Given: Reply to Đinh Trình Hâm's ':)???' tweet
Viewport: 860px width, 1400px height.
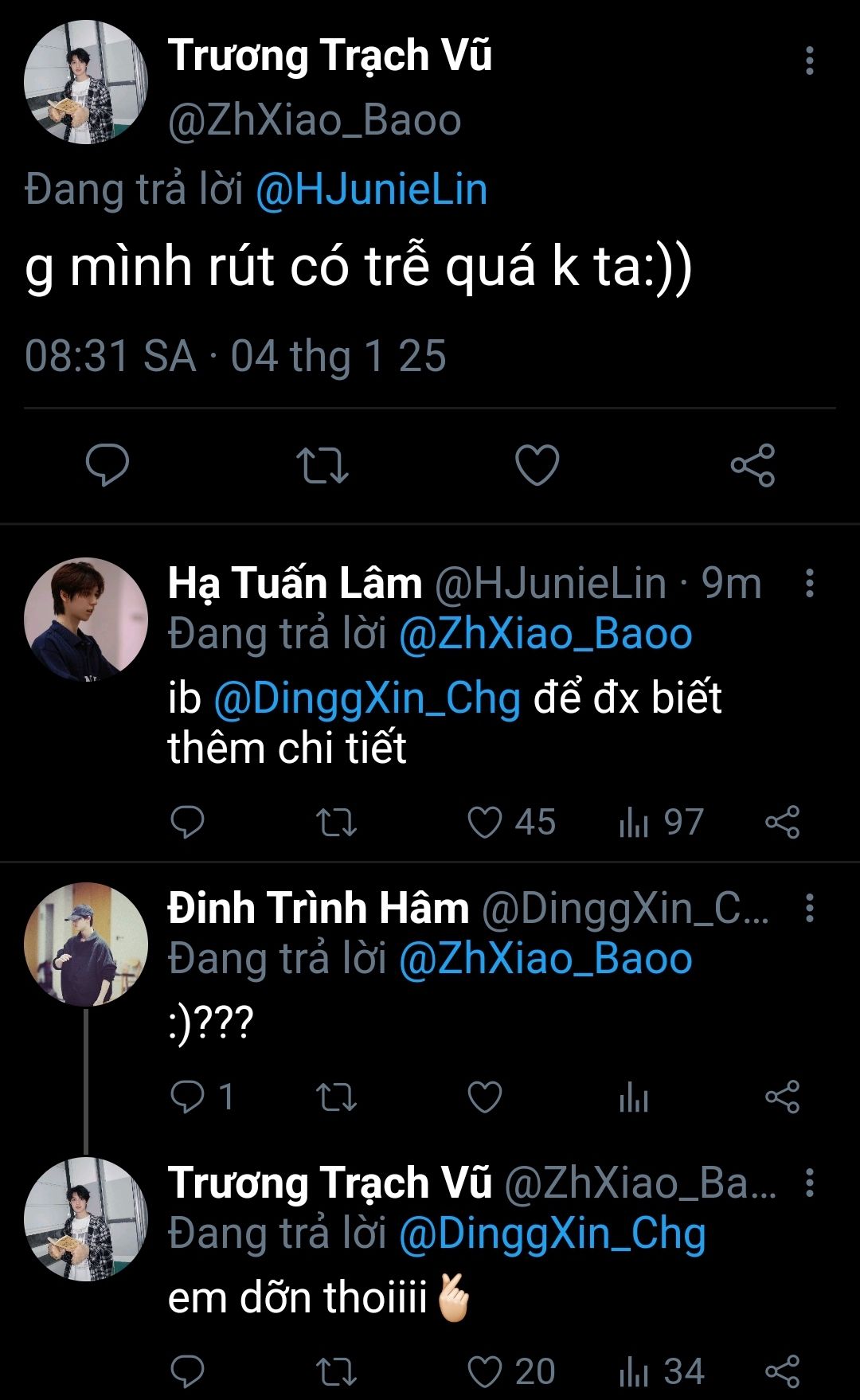Looking at the screenshot, I should pyautogui.click(x=188, y=1097).
